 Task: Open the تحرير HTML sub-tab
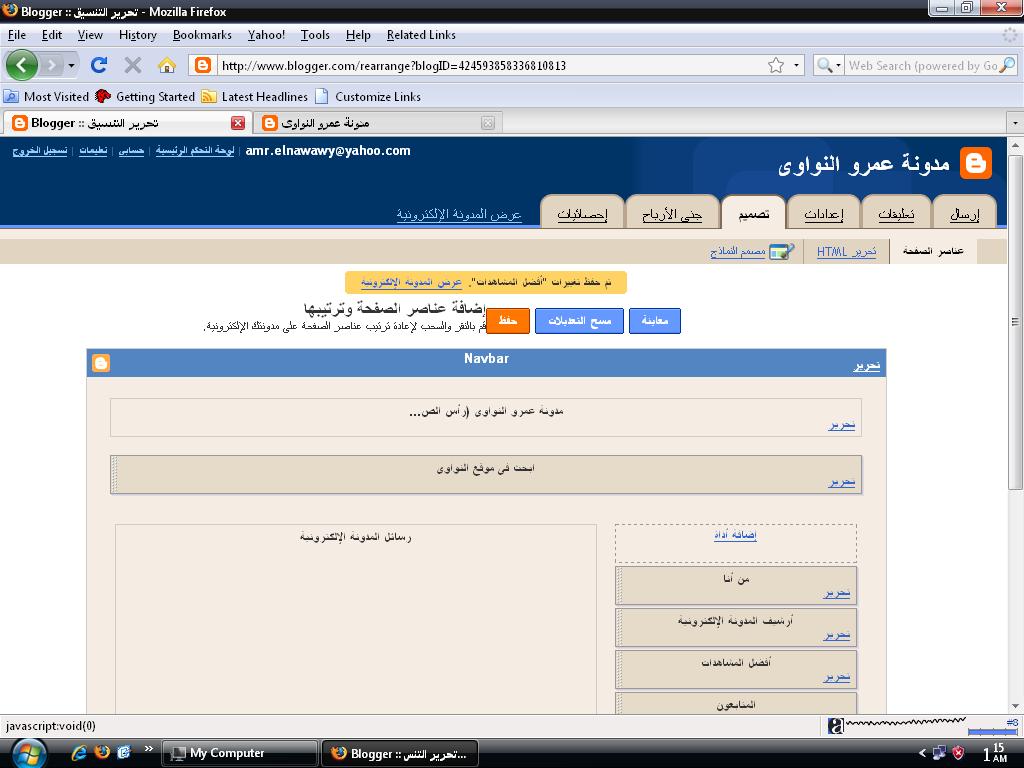pos(846,251)
